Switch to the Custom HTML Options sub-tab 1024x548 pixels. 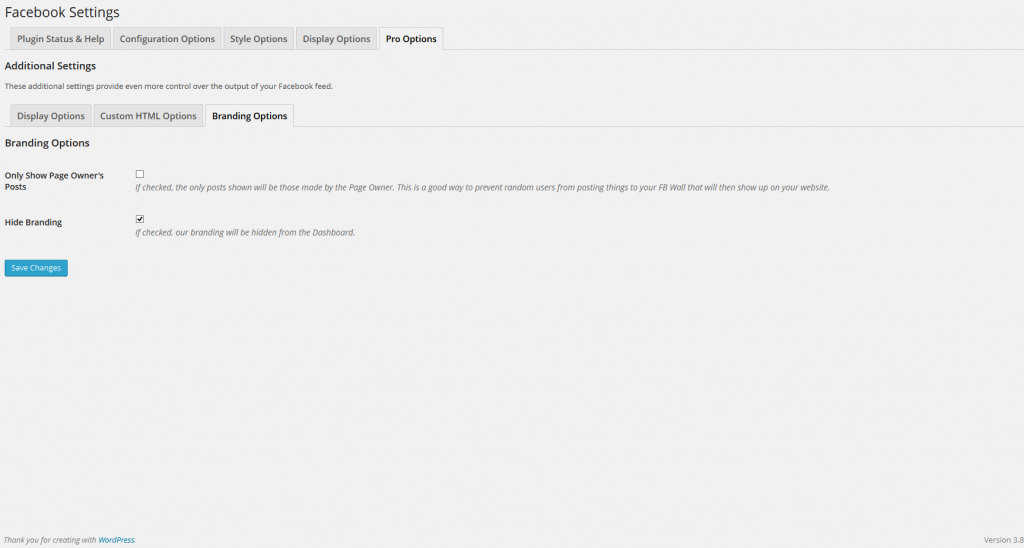coord(148,116)
